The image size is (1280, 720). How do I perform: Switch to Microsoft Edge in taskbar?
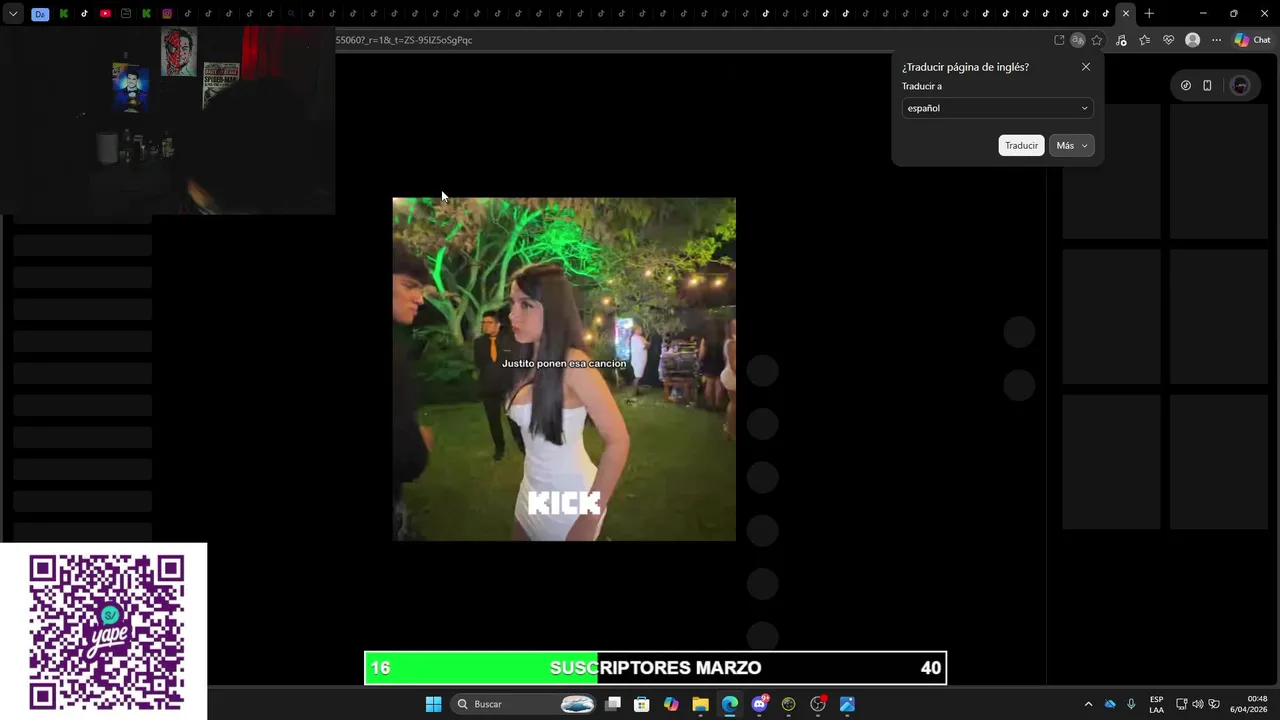pyautogui.click(x=730, y=704)
